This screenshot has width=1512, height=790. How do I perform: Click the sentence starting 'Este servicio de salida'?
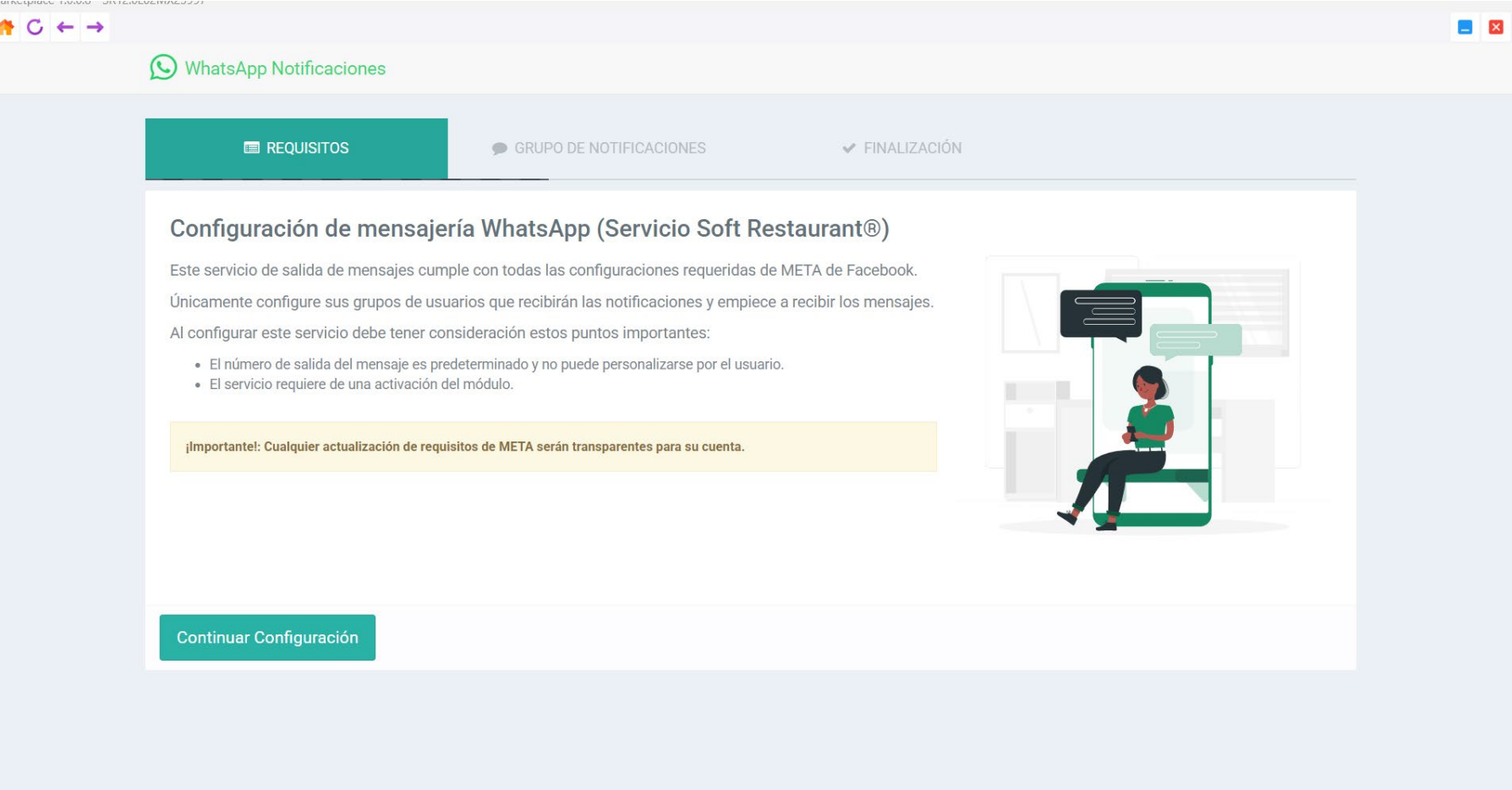pos(544,271)
